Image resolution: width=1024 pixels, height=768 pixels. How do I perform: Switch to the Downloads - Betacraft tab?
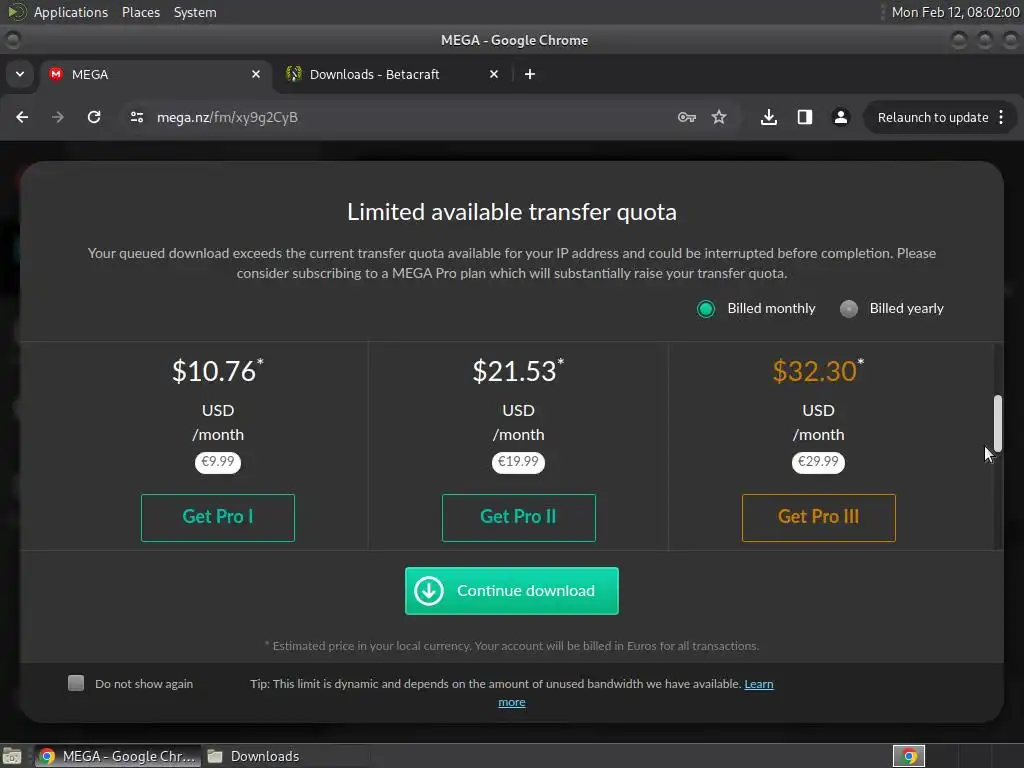[x=392, y=74]
